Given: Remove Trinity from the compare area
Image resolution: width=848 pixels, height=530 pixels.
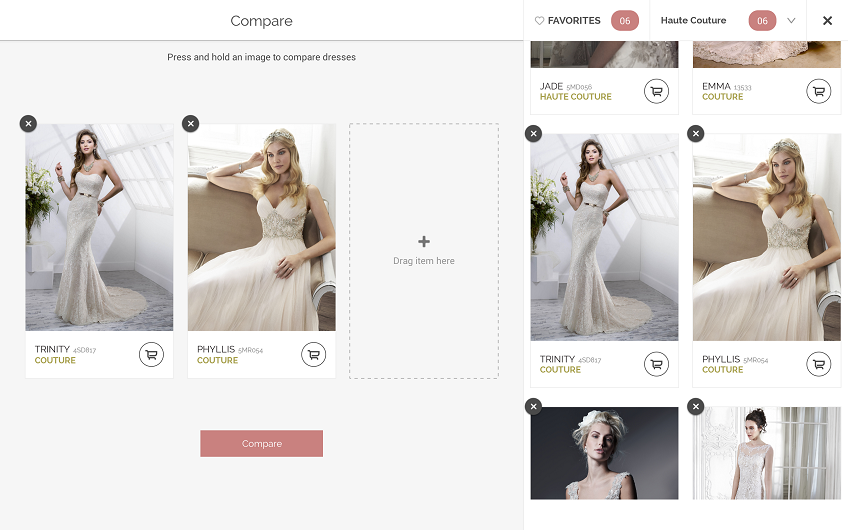Looking at the screenshot, I should pos(29,124).
